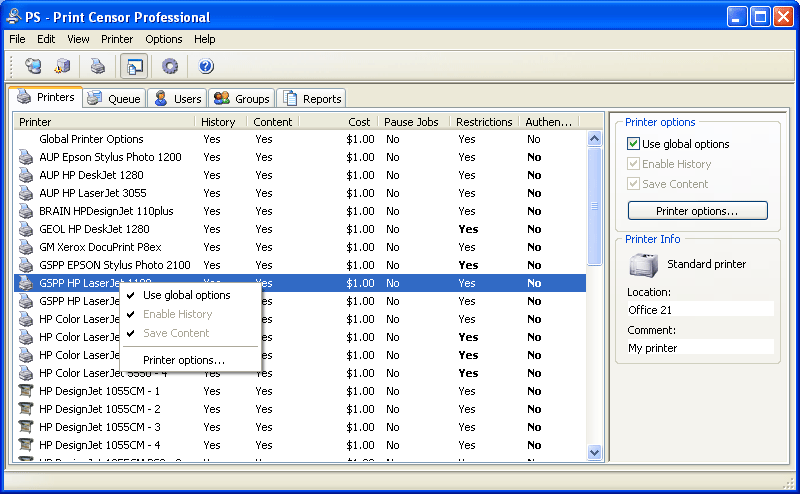
Task: Switch to the Reports tab
Action: [312, 98]
